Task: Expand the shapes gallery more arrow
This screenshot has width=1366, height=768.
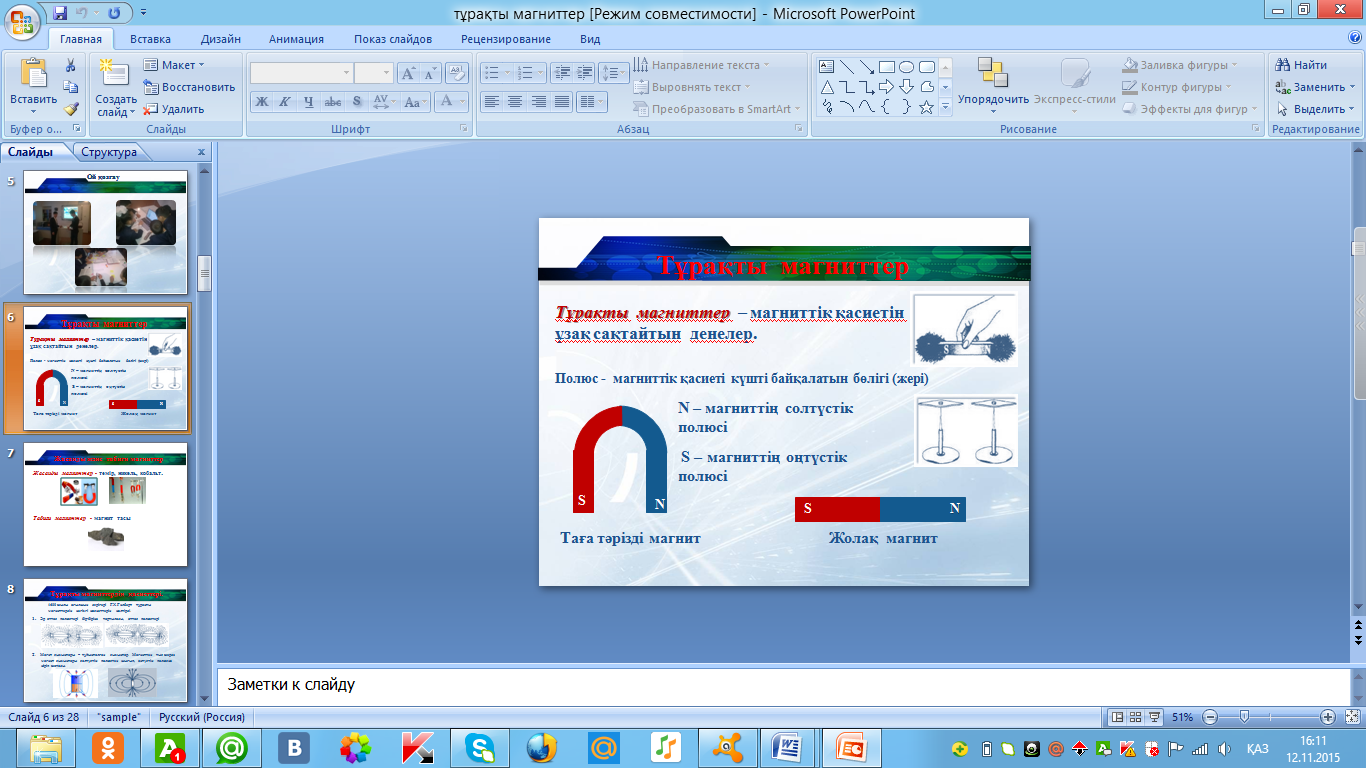Action: pyautogui.click(x=945, y=108)
